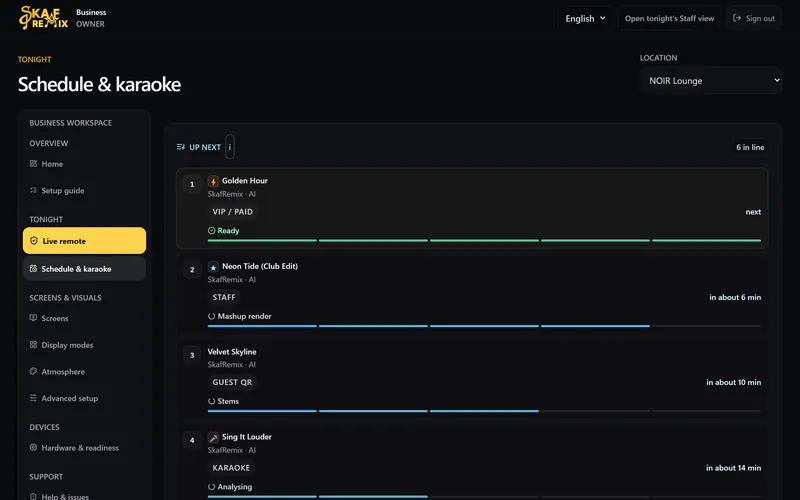
Task: Click queue position number 3
Action: (x=192, y=355)
